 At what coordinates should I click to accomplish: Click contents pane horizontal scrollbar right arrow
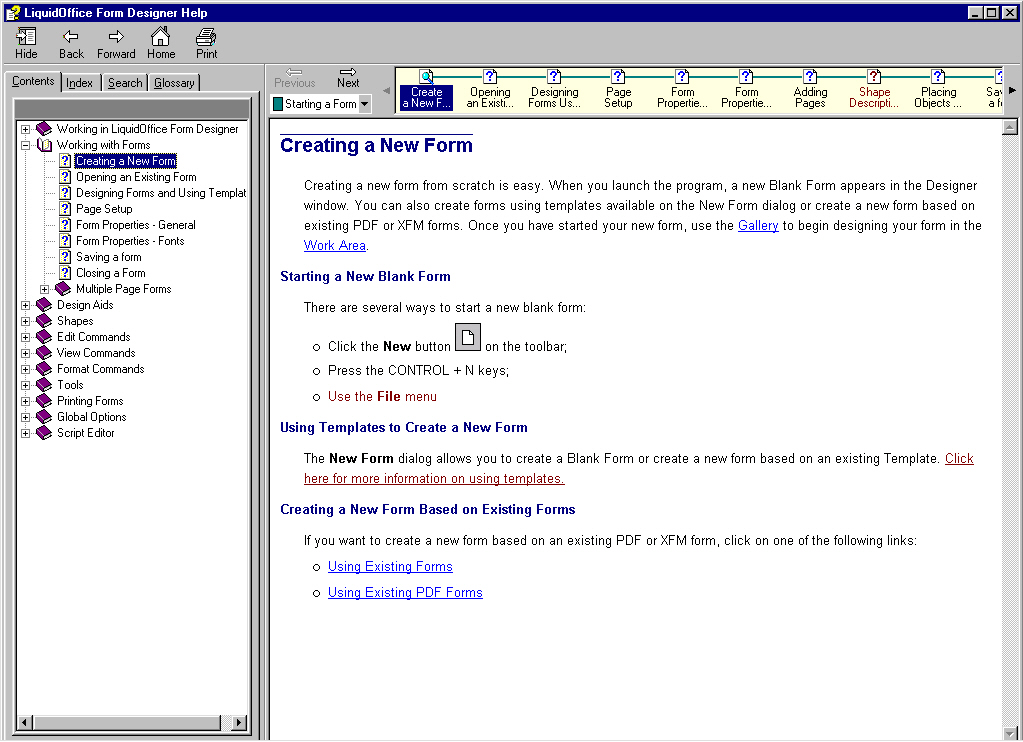click(239, 722)
